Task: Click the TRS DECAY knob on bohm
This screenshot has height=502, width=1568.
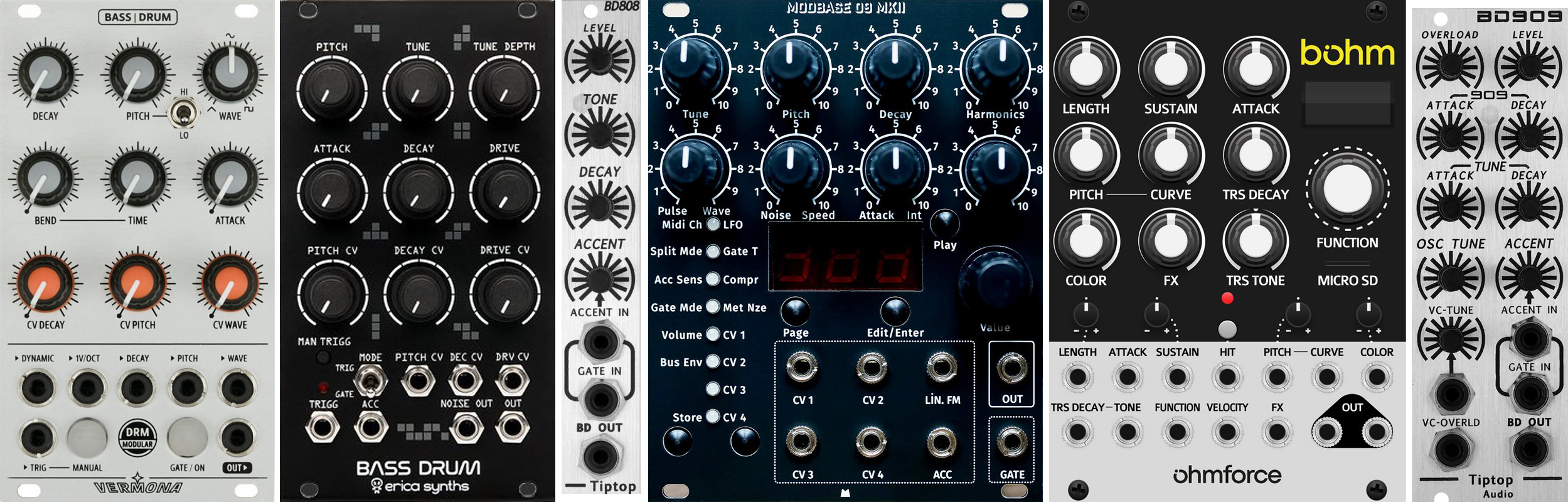Action: click(1255, 154)
